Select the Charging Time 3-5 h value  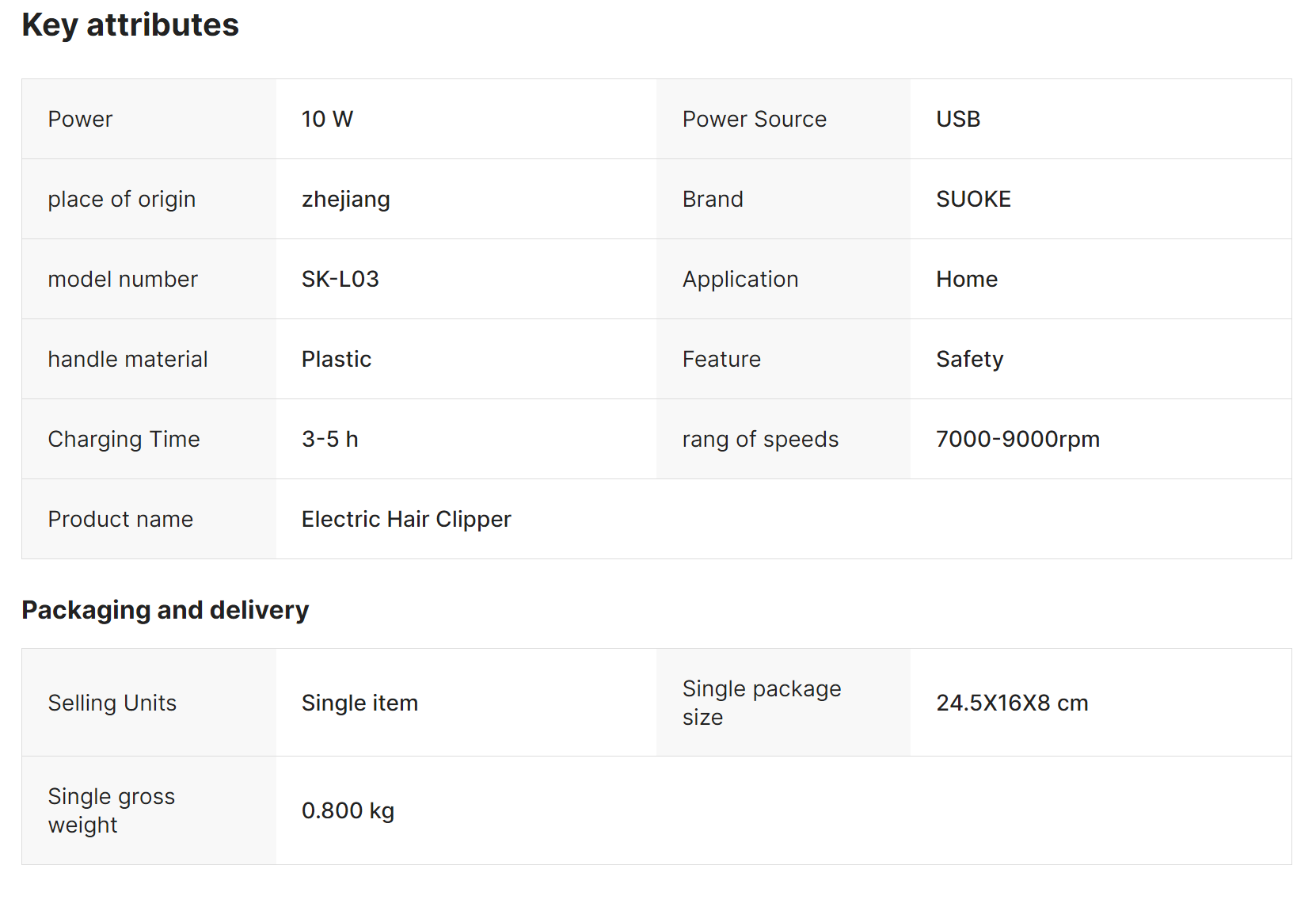[x=329, y=439]
